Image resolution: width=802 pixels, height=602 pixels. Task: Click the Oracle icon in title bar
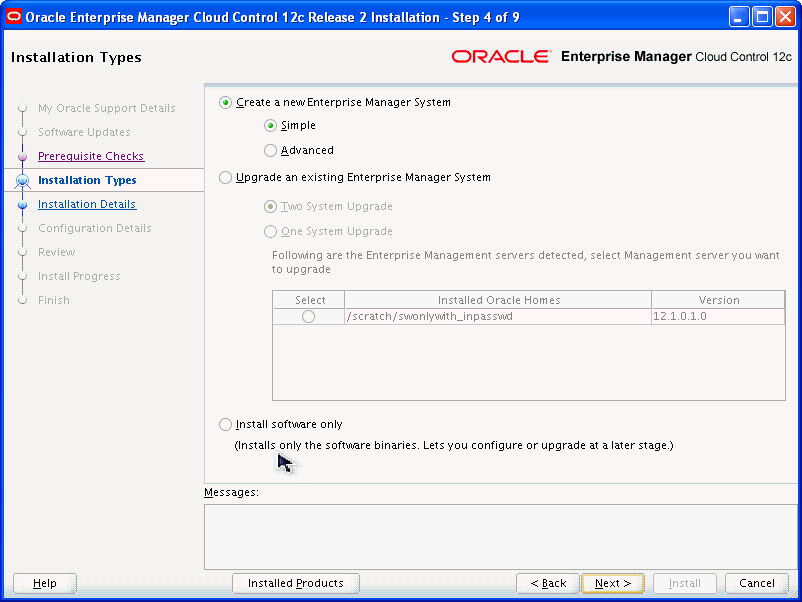14,17
